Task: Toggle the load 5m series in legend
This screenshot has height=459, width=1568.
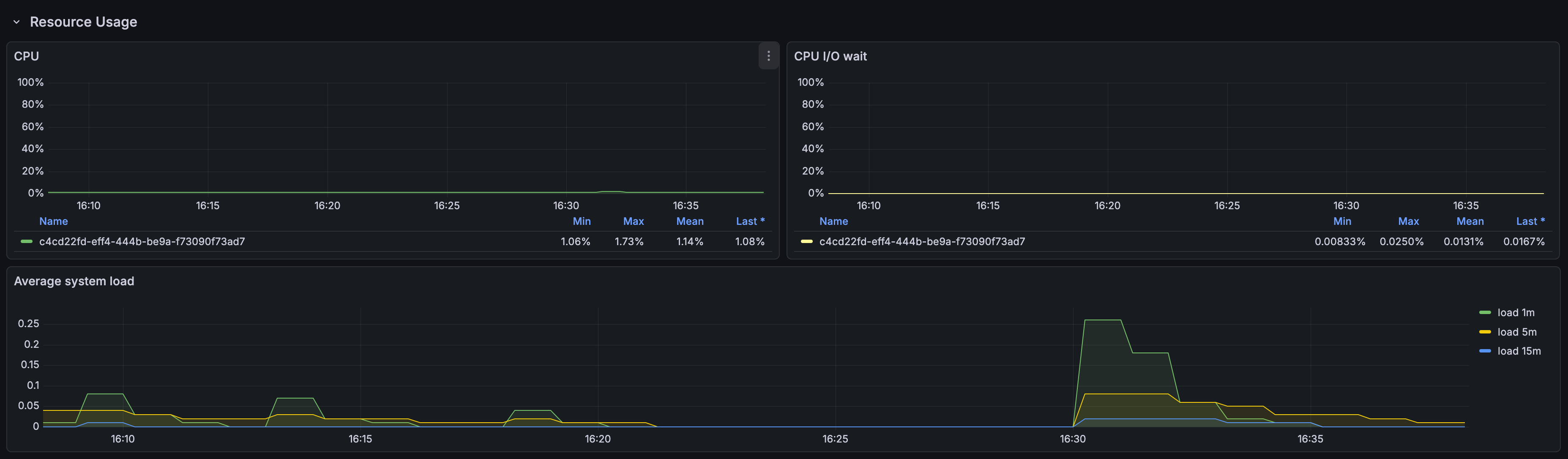Action: click(1516, 332)
